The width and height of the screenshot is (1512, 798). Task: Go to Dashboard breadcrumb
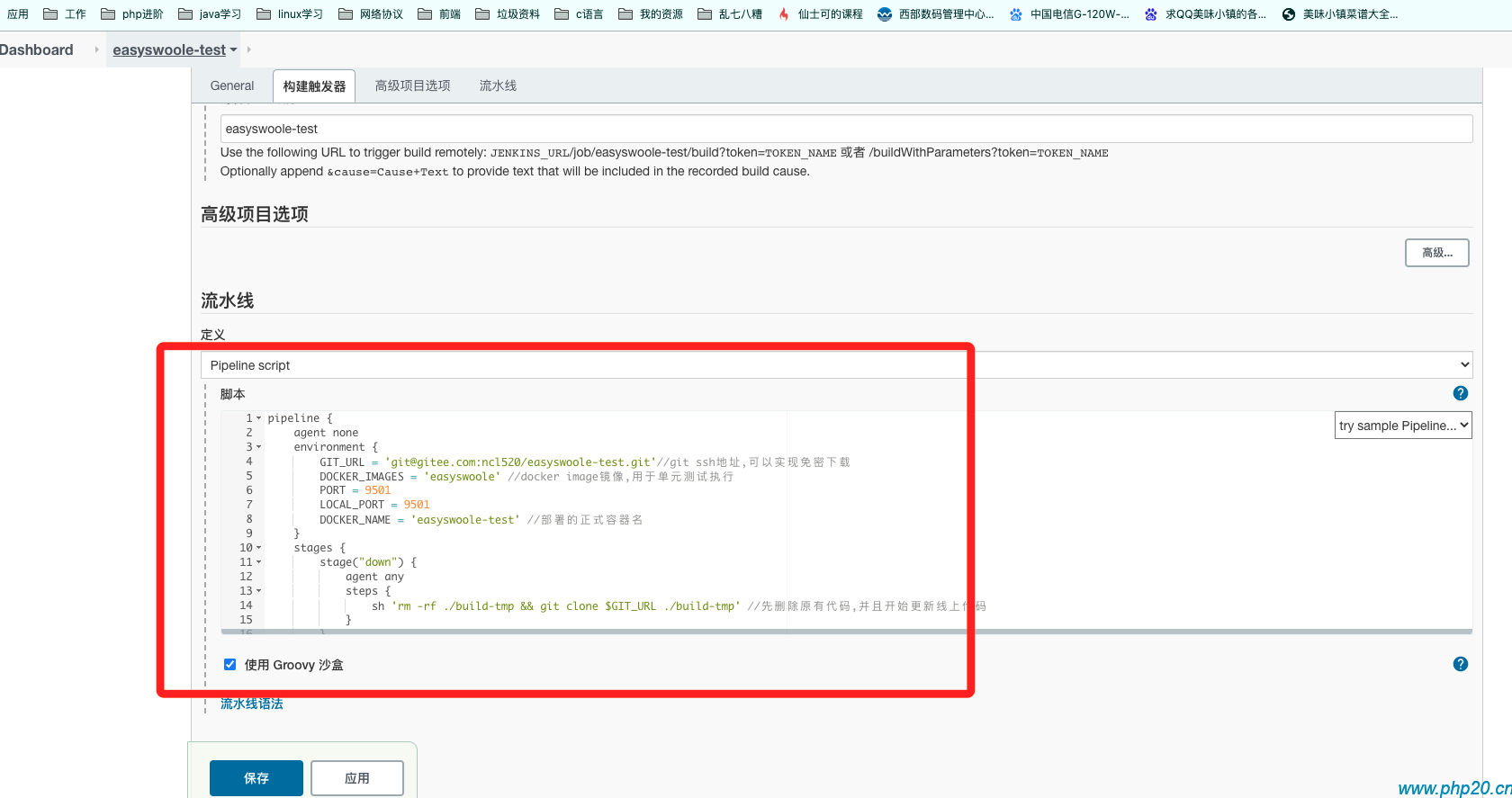pos(37,49)
